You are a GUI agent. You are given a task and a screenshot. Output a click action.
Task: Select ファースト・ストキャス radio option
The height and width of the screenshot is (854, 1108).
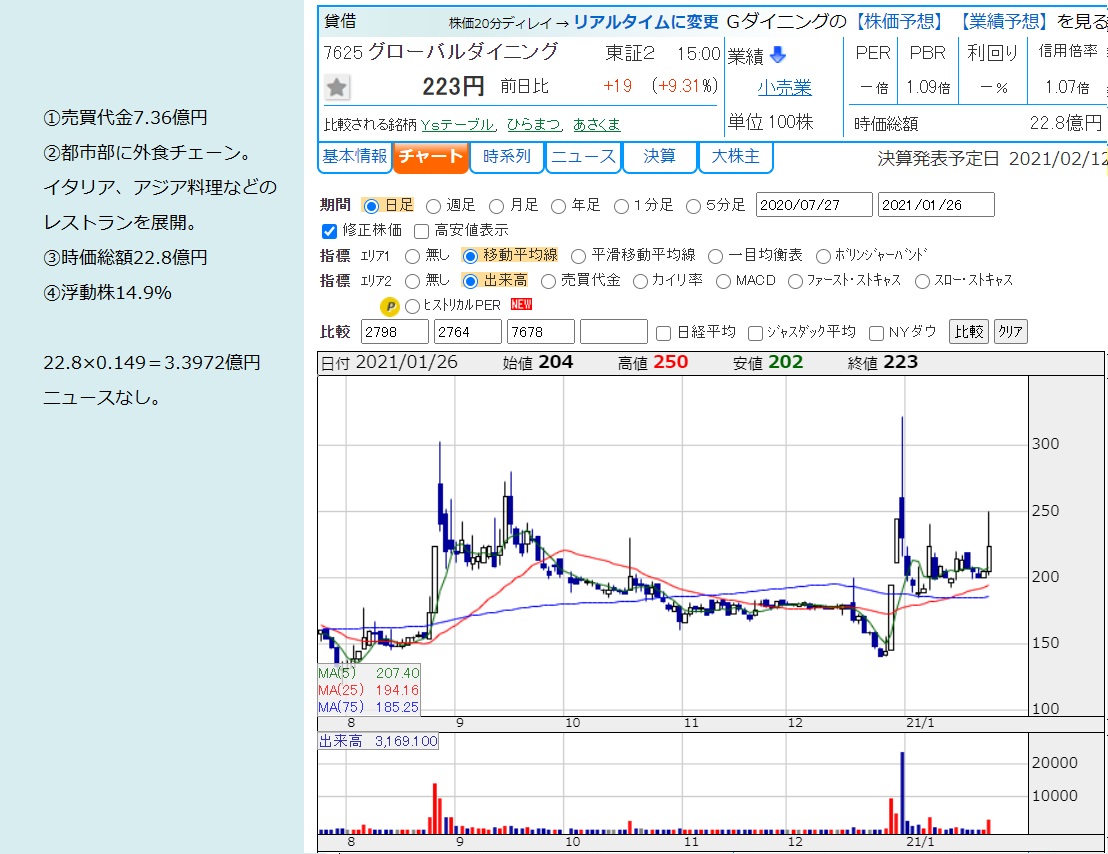click(795, 281)
